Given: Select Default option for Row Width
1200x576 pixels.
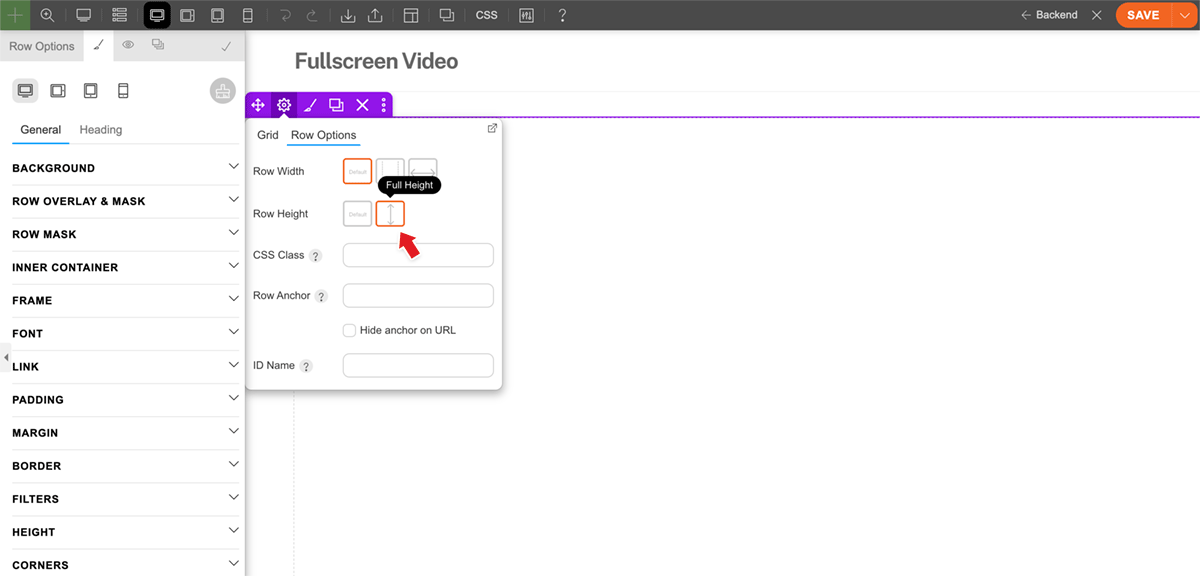Looking at the screenshot, I should click(x=357, y=172).
